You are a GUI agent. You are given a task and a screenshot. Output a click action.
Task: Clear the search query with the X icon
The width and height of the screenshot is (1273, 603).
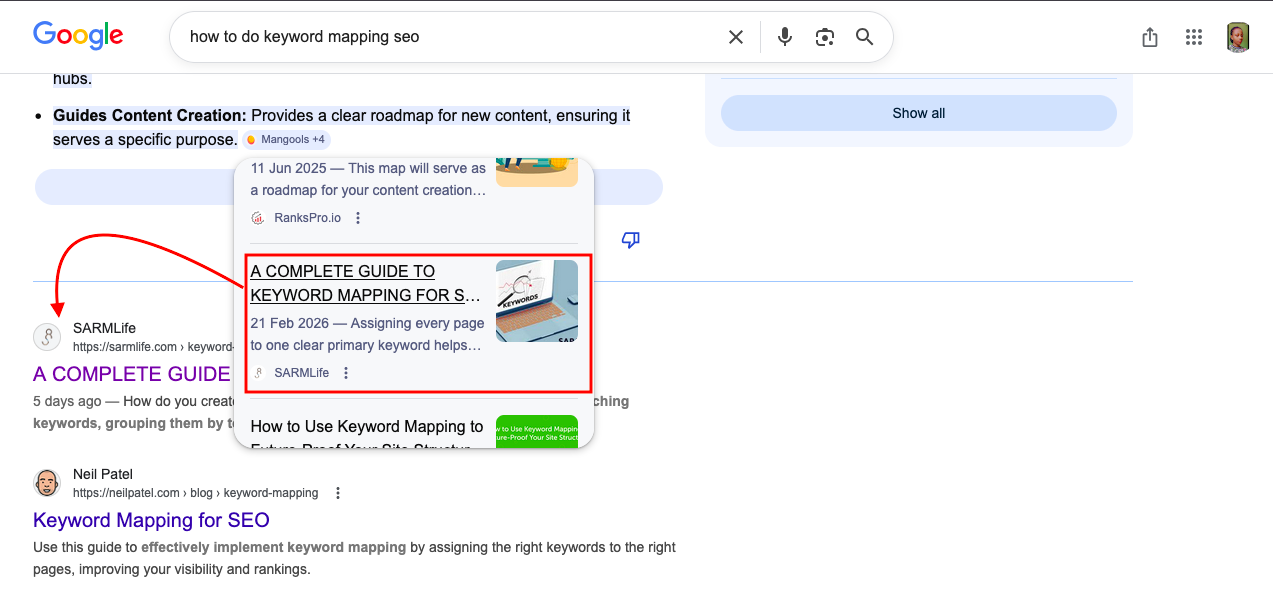[735, 36]
